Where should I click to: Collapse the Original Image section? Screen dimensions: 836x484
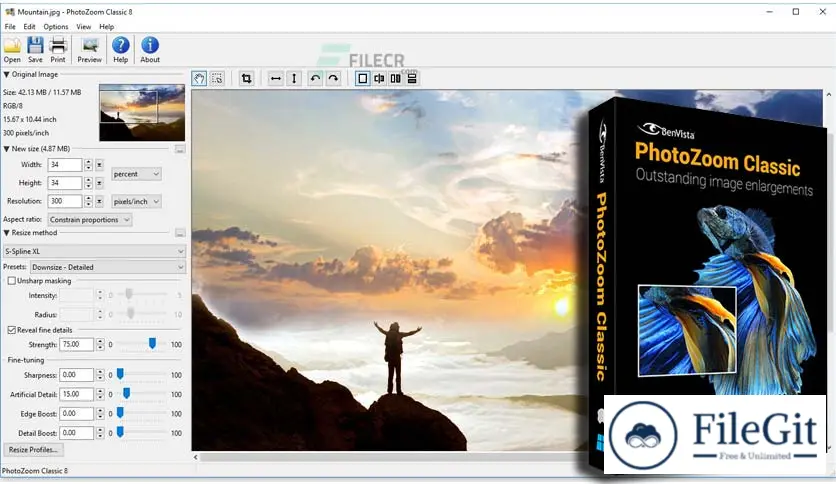6,75
